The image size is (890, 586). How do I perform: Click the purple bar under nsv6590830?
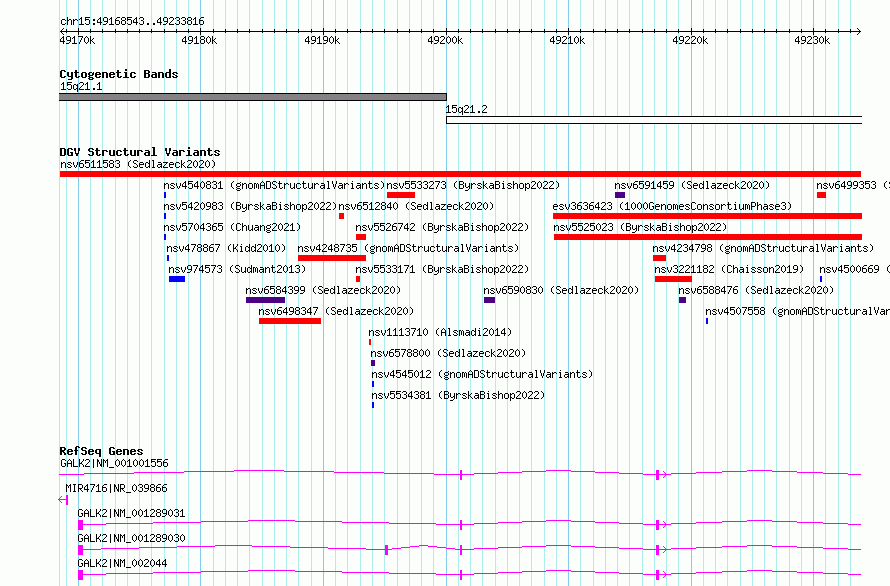(x=490, y=300)
